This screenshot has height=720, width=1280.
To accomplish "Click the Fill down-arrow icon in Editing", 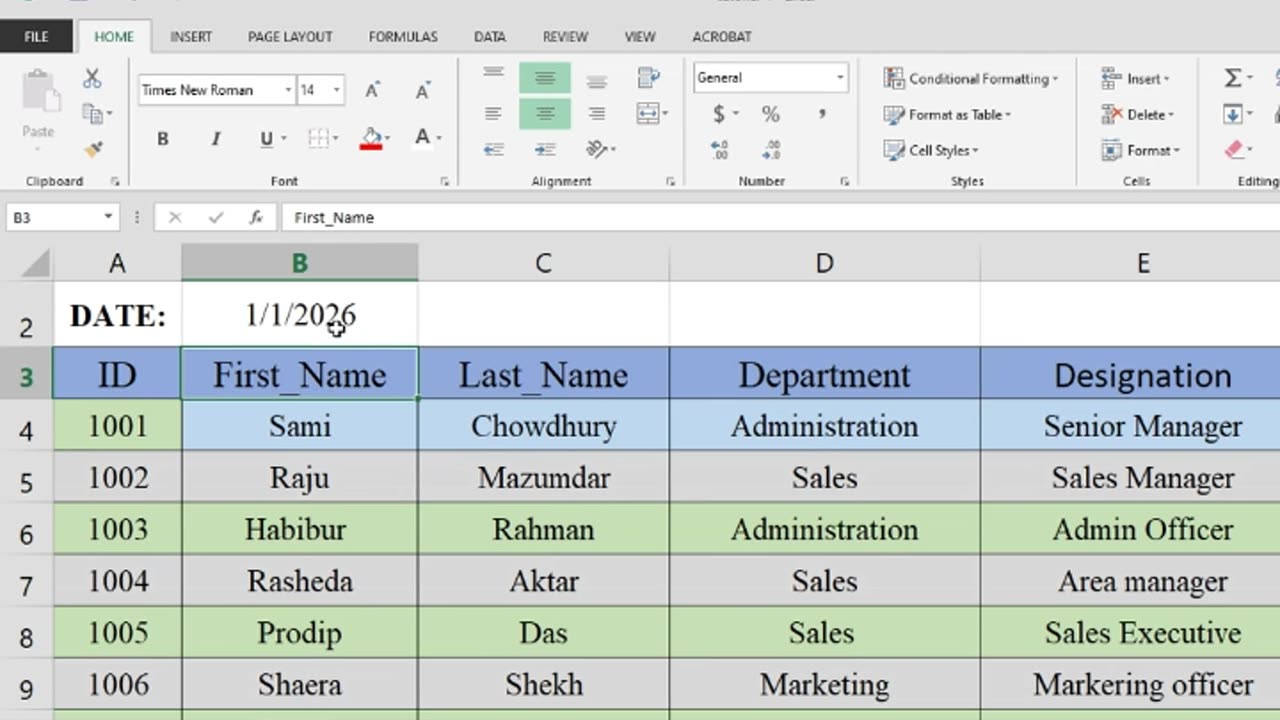I will pyautogui.click(x=1233, y=114).
